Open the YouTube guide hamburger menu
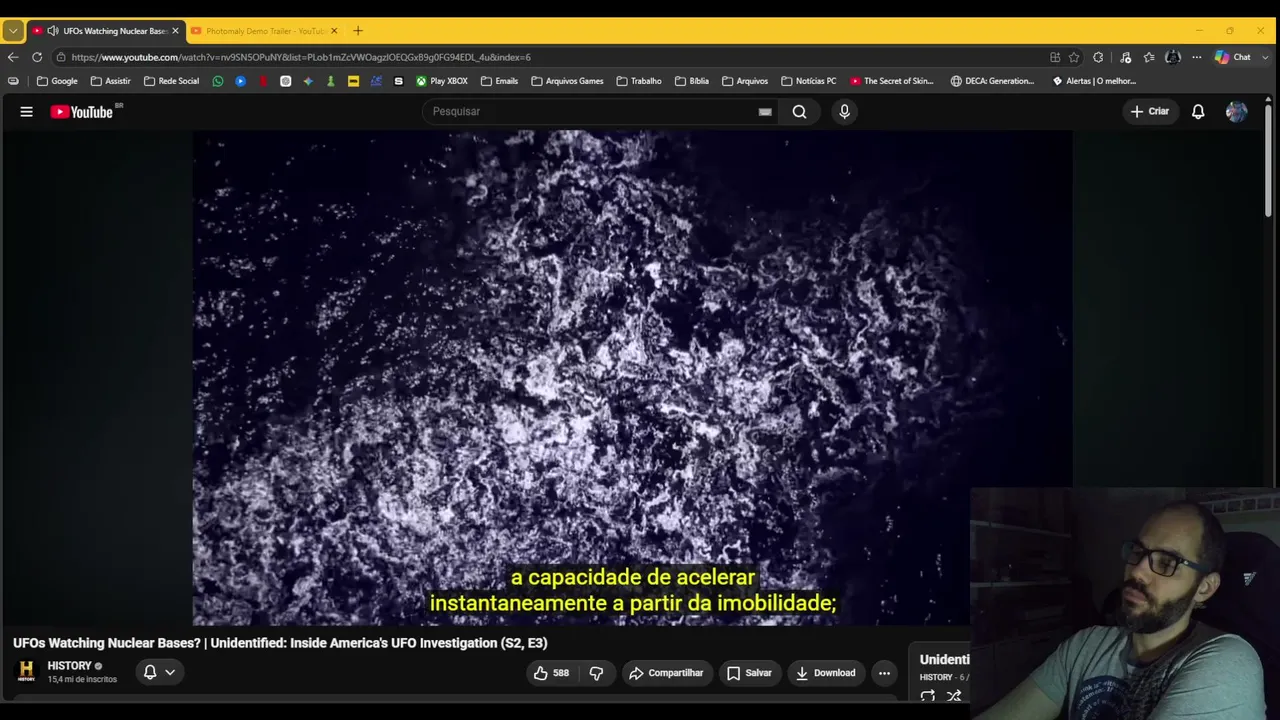This screenshot has height=720, width=1280. (27, 112)
